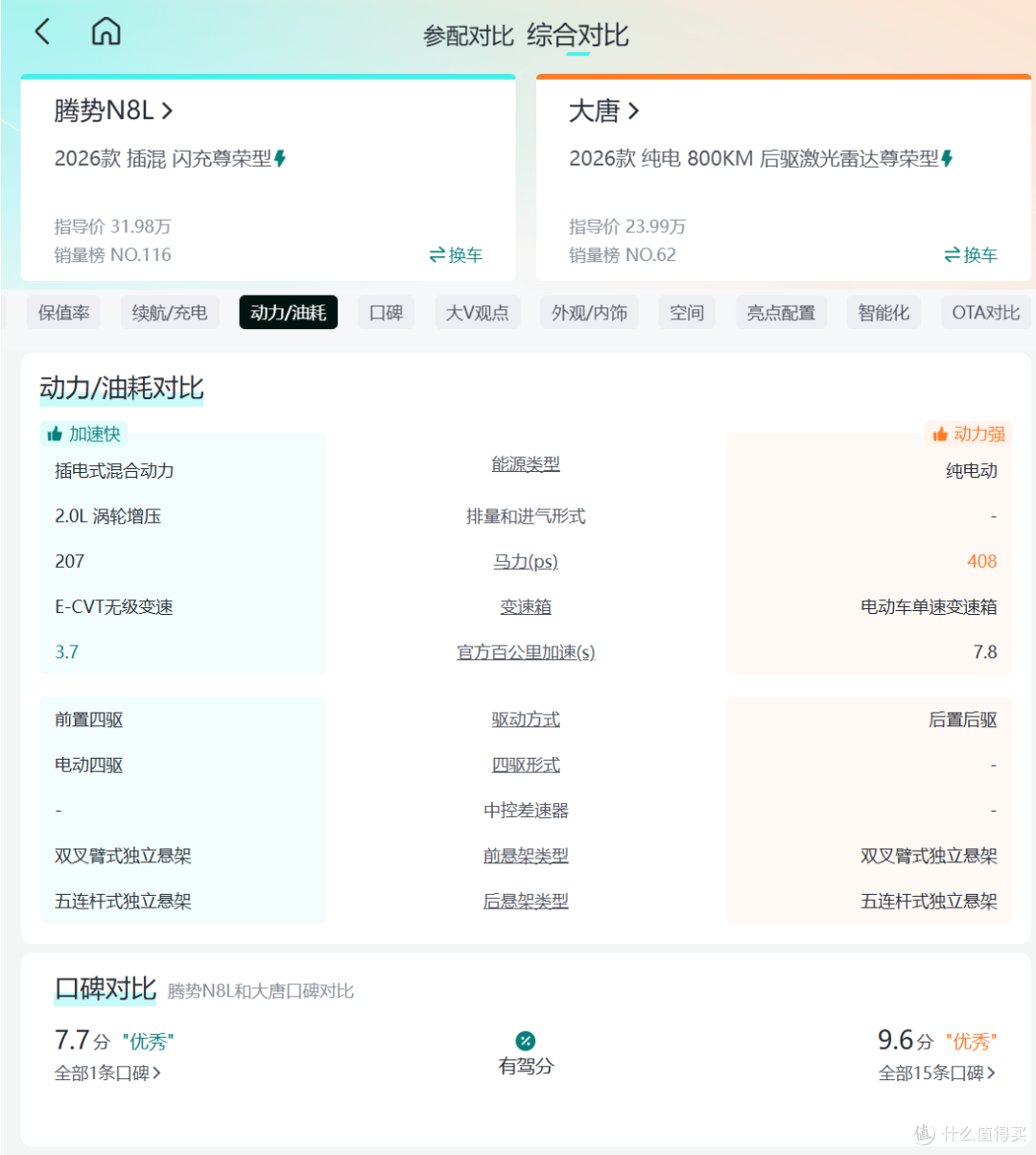Image resolution: width=1036 pixels, height=1155 pixels.
Task: Click the 7.8 acceleration value
Action: coord(985,652)
